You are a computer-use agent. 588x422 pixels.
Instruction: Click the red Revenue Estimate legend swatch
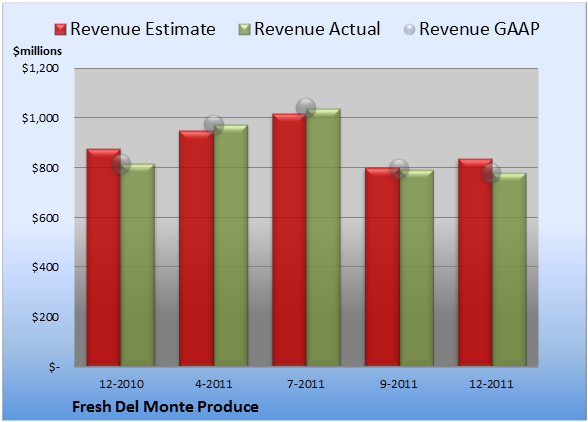coord(60,30)
